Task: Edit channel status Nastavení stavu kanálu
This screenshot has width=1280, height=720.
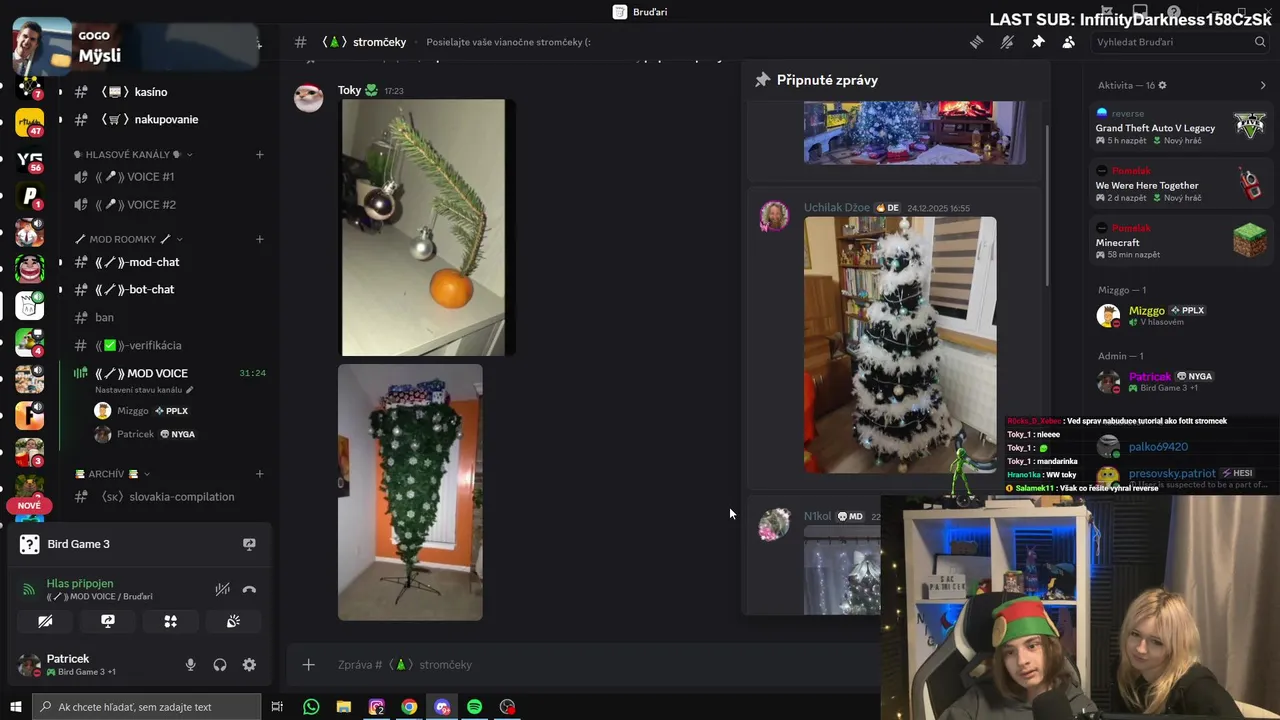Action: point(144,390)
